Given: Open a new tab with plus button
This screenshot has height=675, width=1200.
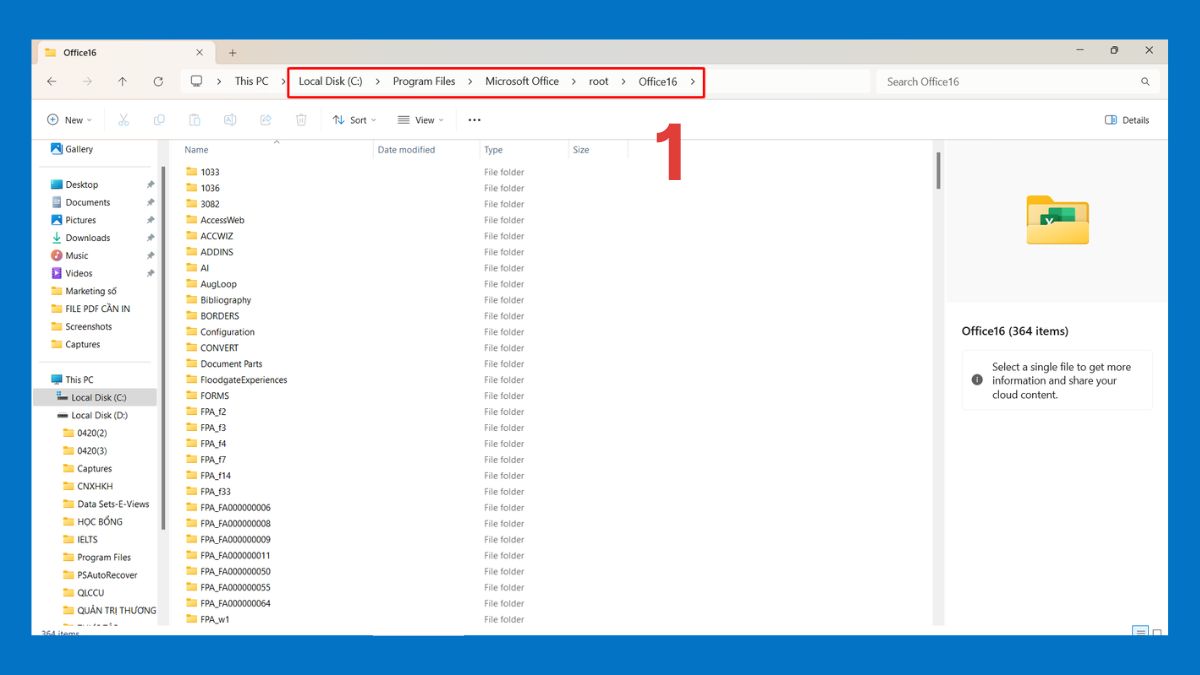Looking at the screenshot, I should [233, 53].
